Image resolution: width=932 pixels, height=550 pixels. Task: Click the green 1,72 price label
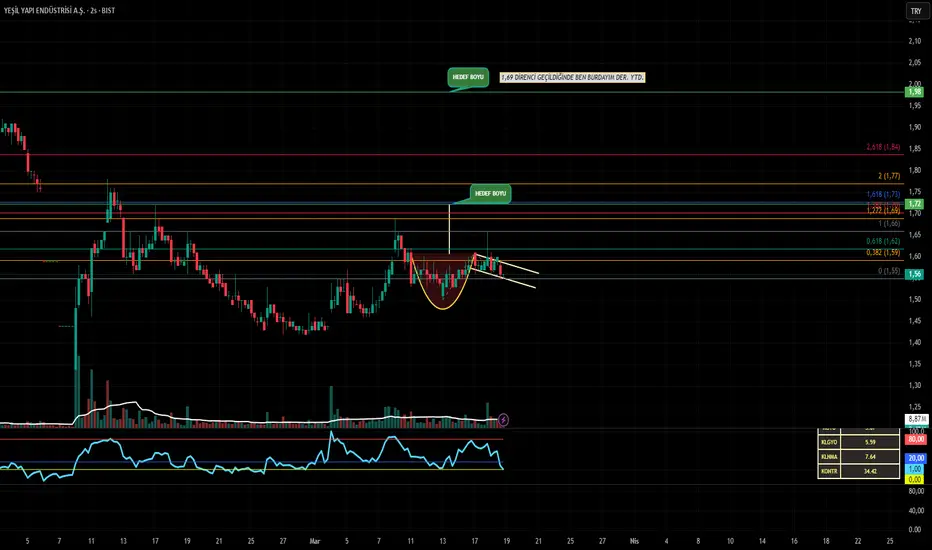pyautogui.click(x=914, y=203)
